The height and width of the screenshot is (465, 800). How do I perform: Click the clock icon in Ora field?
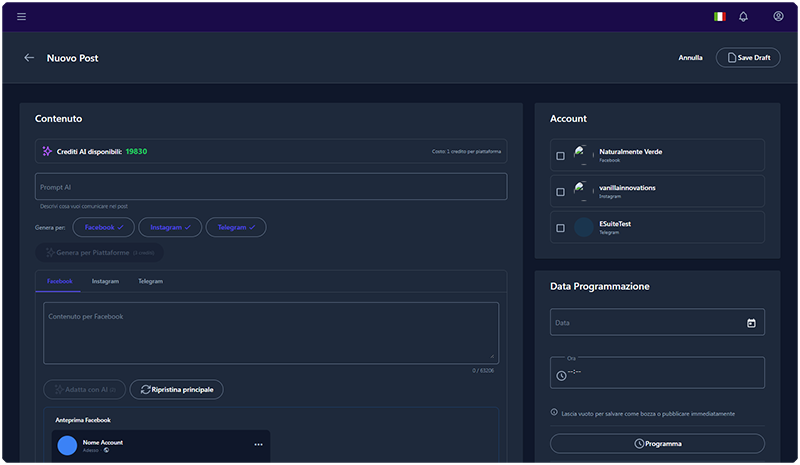tap(561, 376)
